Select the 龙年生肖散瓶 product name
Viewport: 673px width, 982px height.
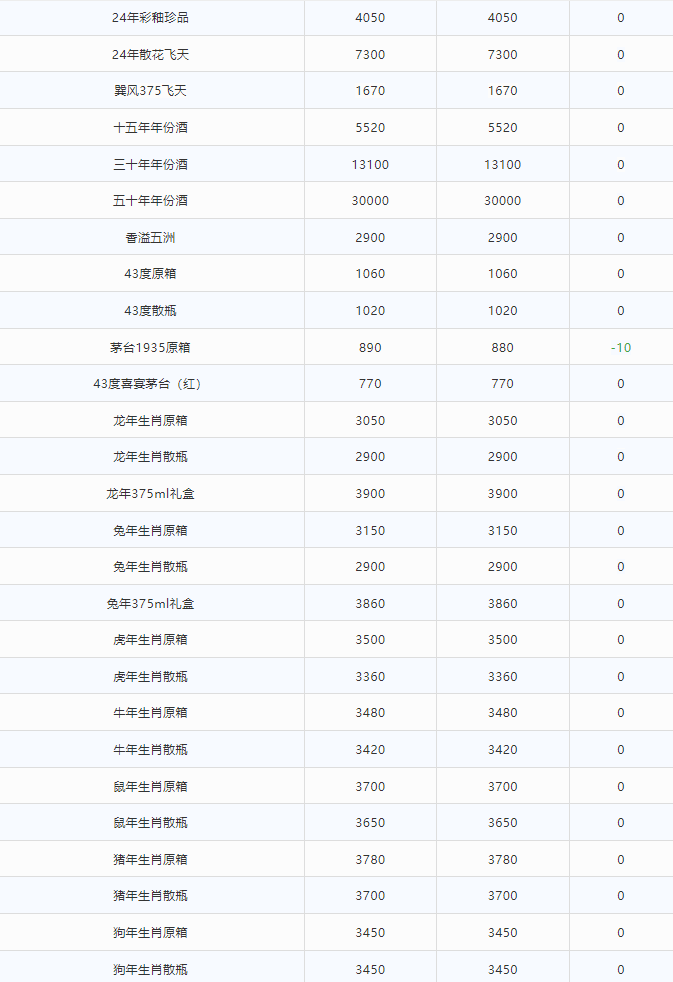pos(150,457)
